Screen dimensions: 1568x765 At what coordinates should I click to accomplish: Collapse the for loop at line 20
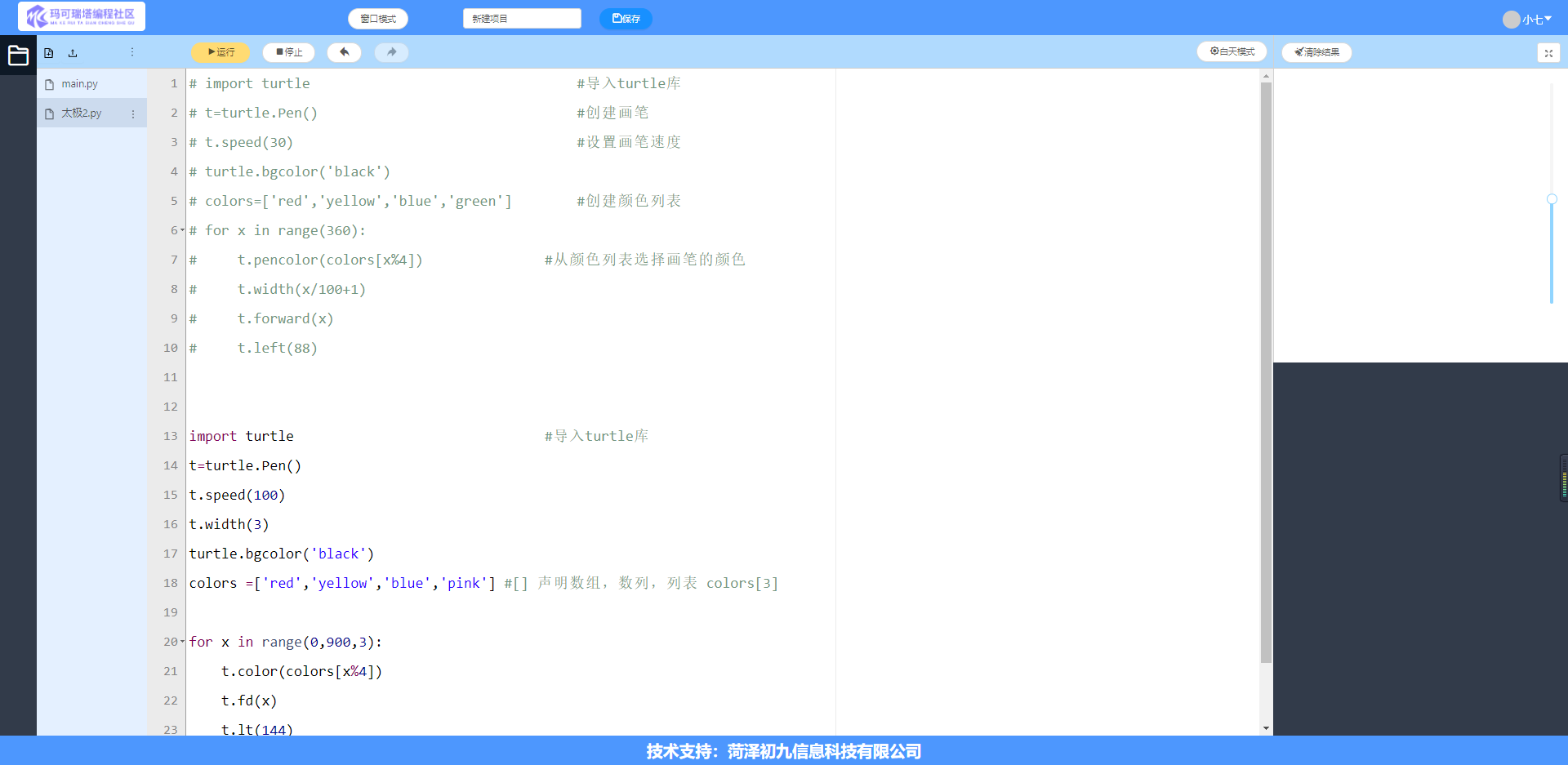182,642
